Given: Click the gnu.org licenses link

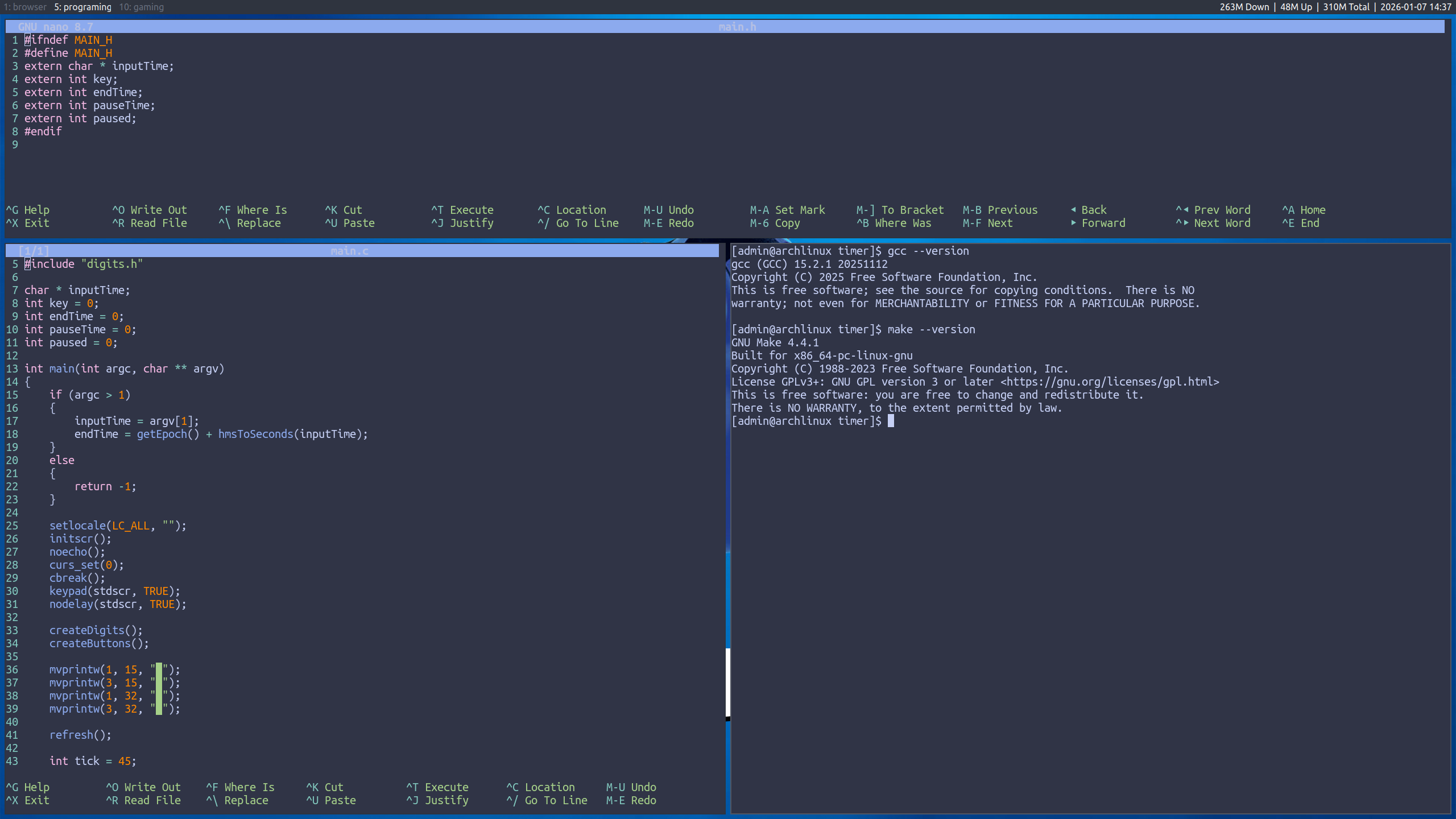Looking at the screenshot, I should pos(1109,382).
